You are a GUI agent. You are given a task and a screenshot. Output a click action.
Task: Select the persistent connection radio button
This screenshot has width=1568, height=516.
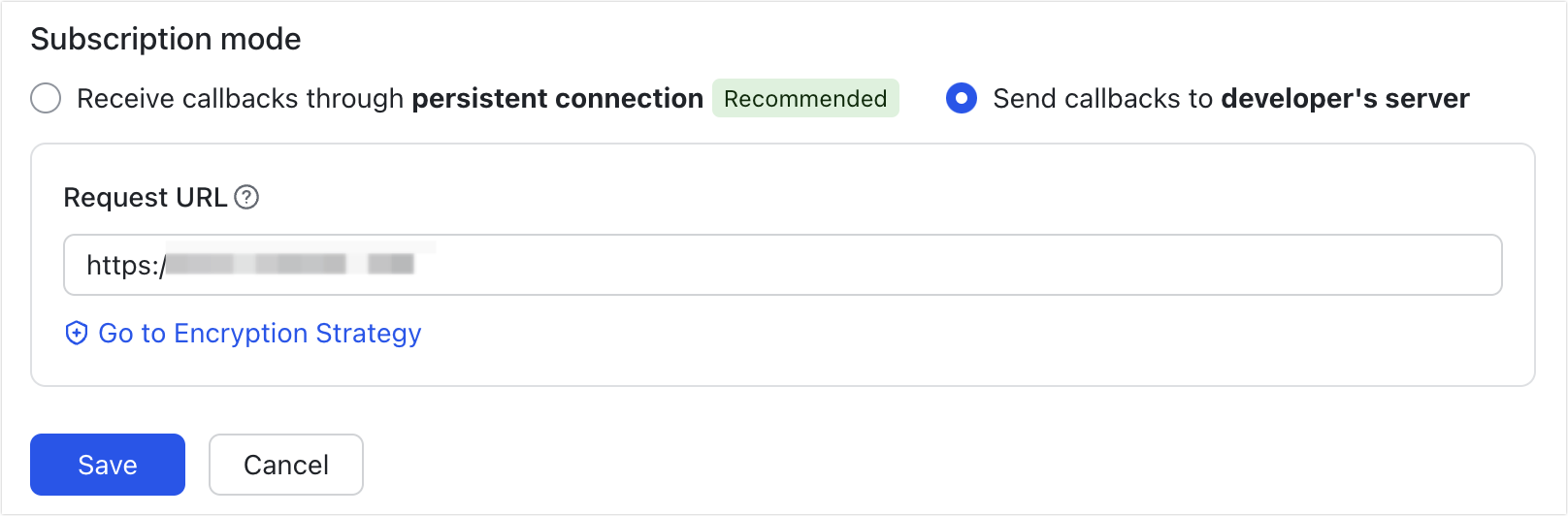[x=46, y=99]
